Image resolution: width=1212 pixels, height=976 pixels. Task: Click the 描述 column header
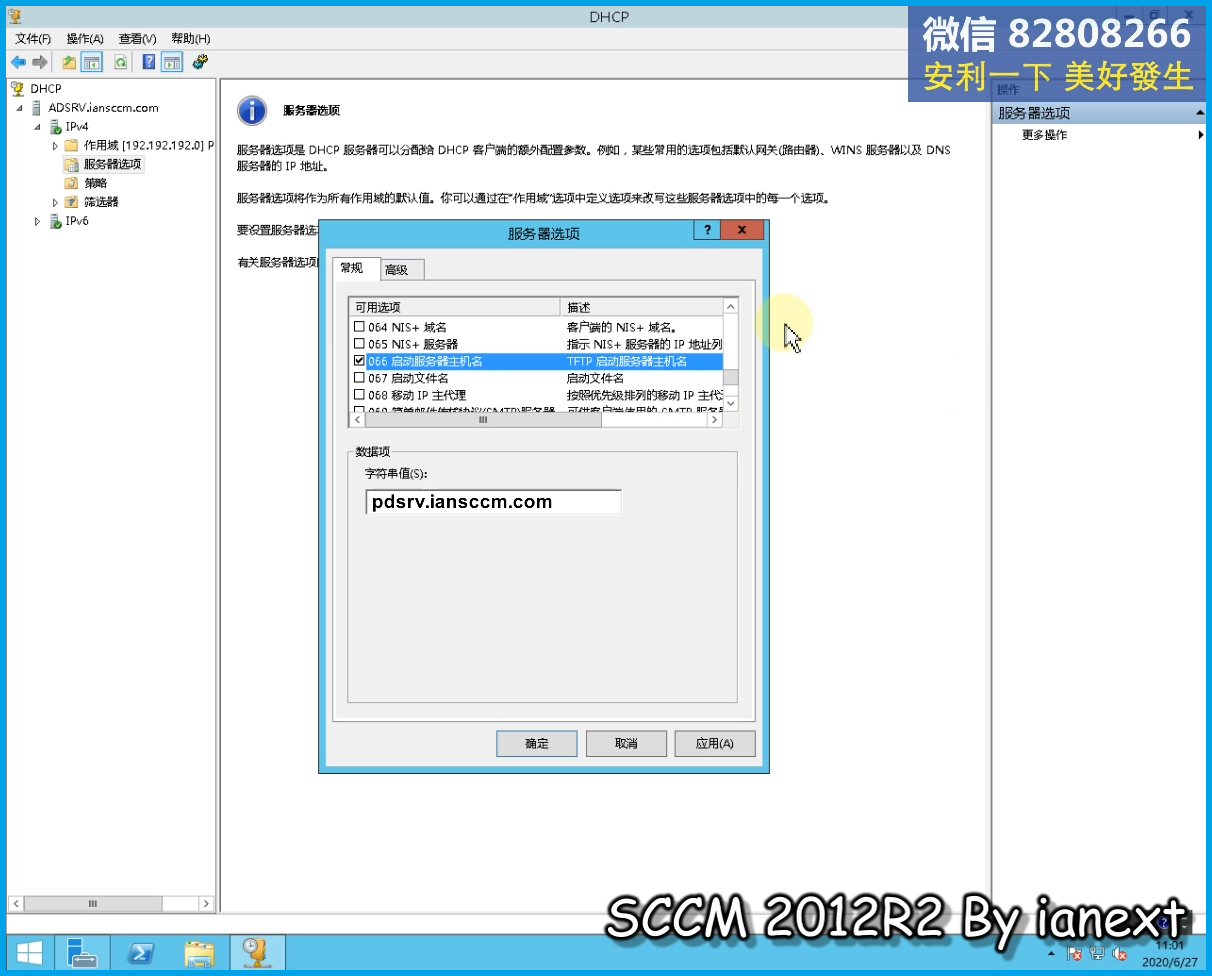[x=641, y=307]
